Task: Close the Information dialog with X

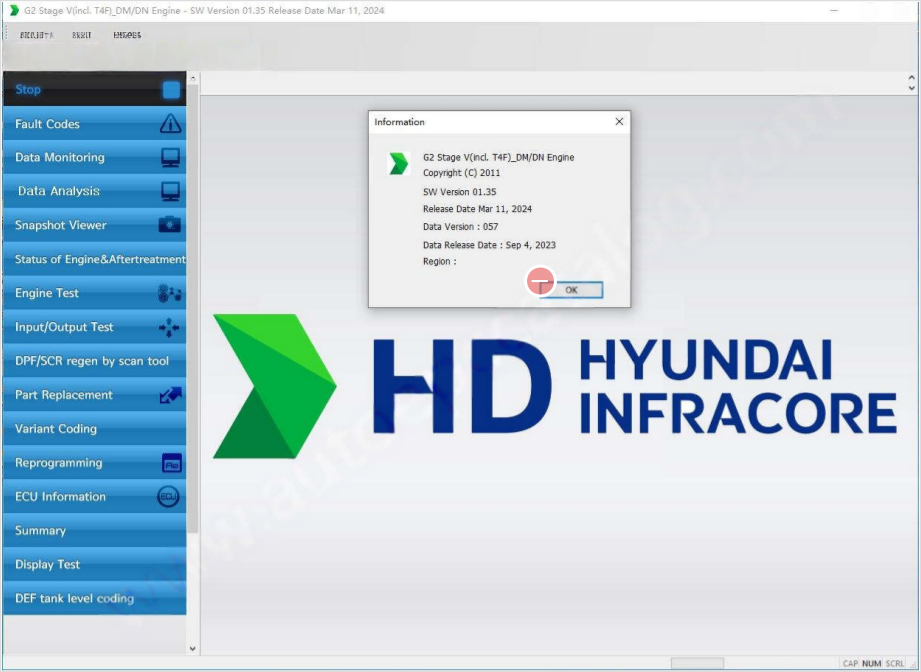Action: click(619, 122)
